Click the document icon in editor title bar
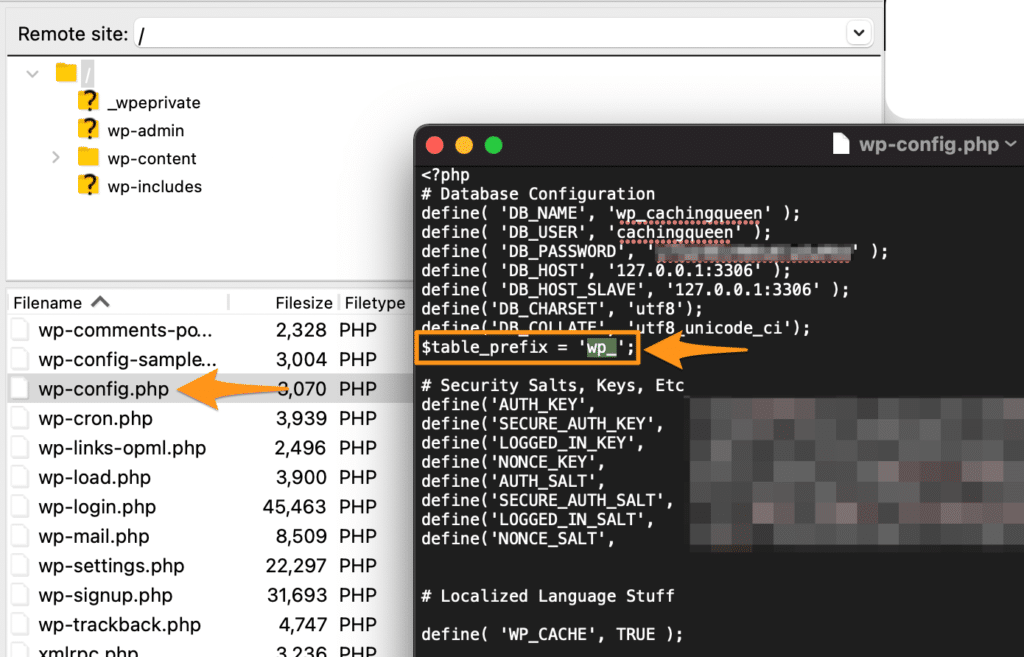The image size is (1024, 657). pos(842,145)
